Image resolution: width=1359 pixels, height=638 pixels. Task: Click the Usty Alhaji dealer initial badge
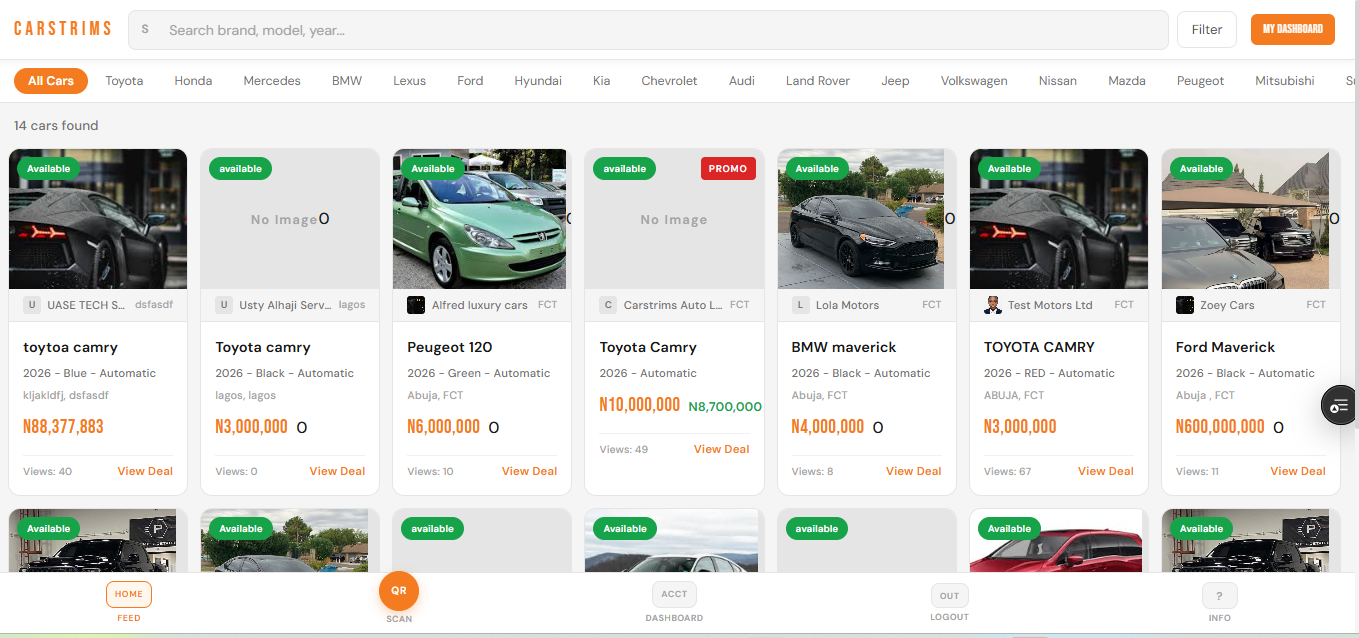224,305
